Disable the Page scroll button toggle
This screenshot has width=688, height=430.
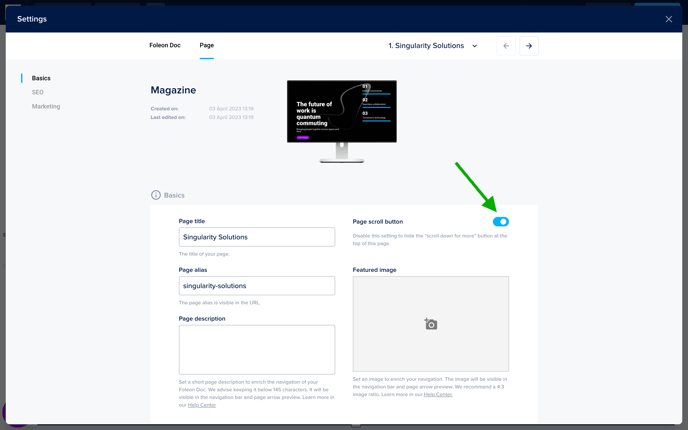tap(500, 222)
